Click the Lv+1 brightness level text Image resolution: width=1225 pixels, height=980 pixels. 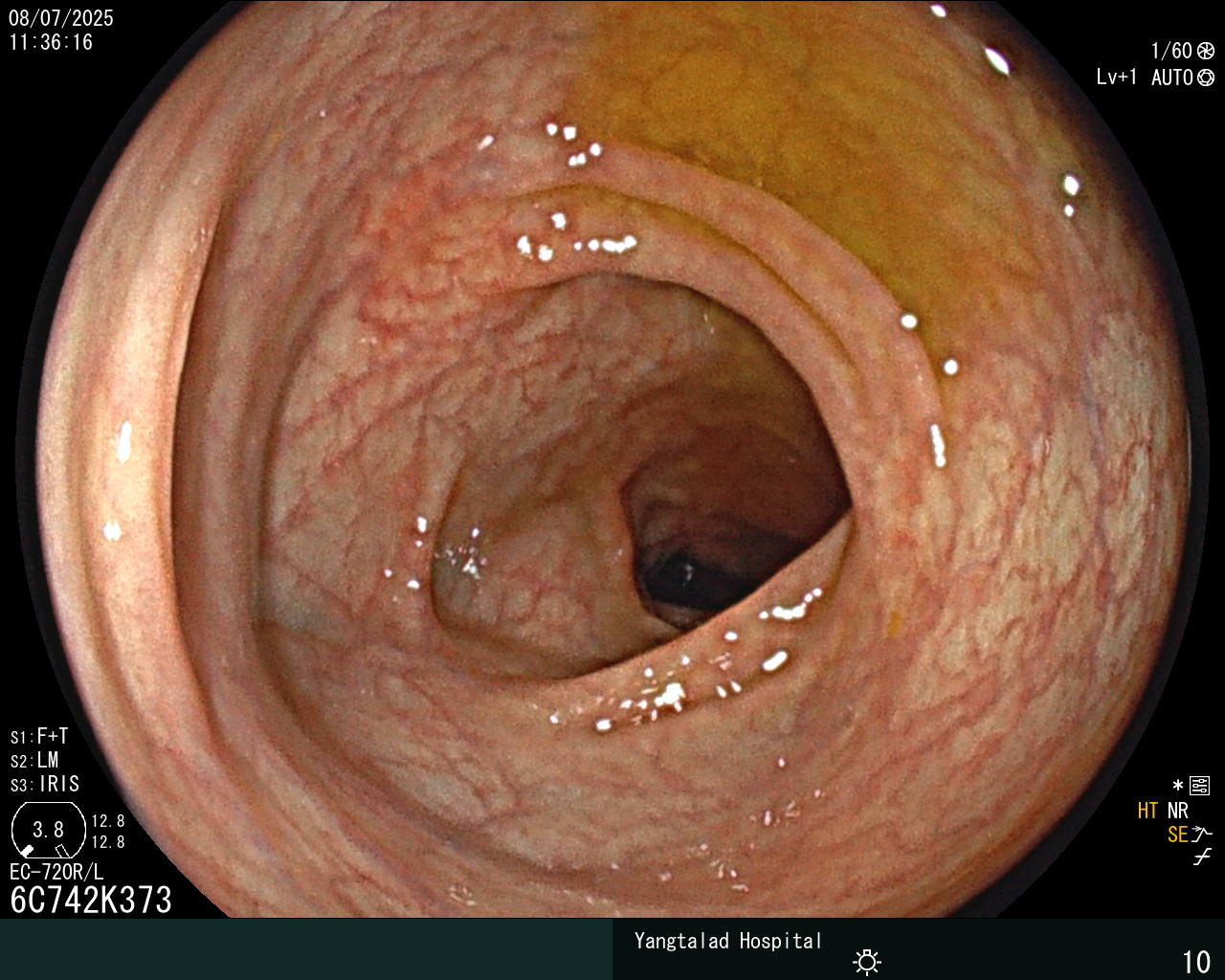click(x=1117, y=78)
